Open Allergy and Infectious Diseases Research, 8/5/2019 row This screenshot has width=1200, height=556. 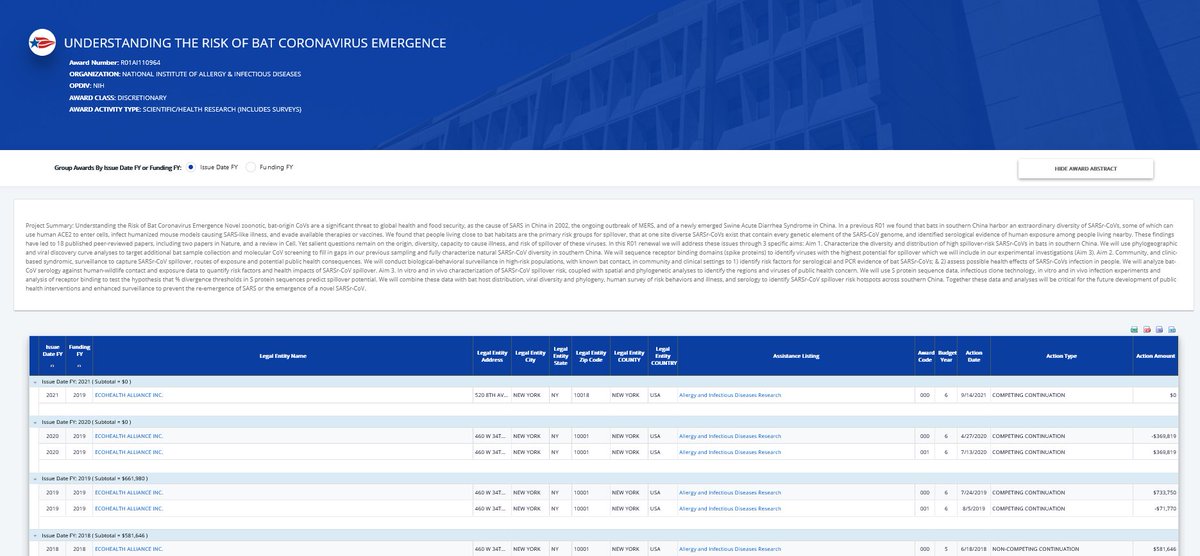click(x=730, y=507)
